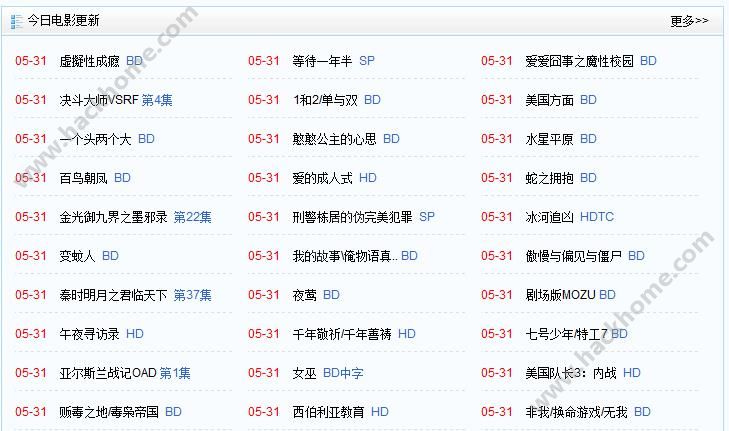Viewport: 729px width, 431px height.
Task: Open 刑警栋居的伪完美犯罪 SP
Action: pos(364,217)
